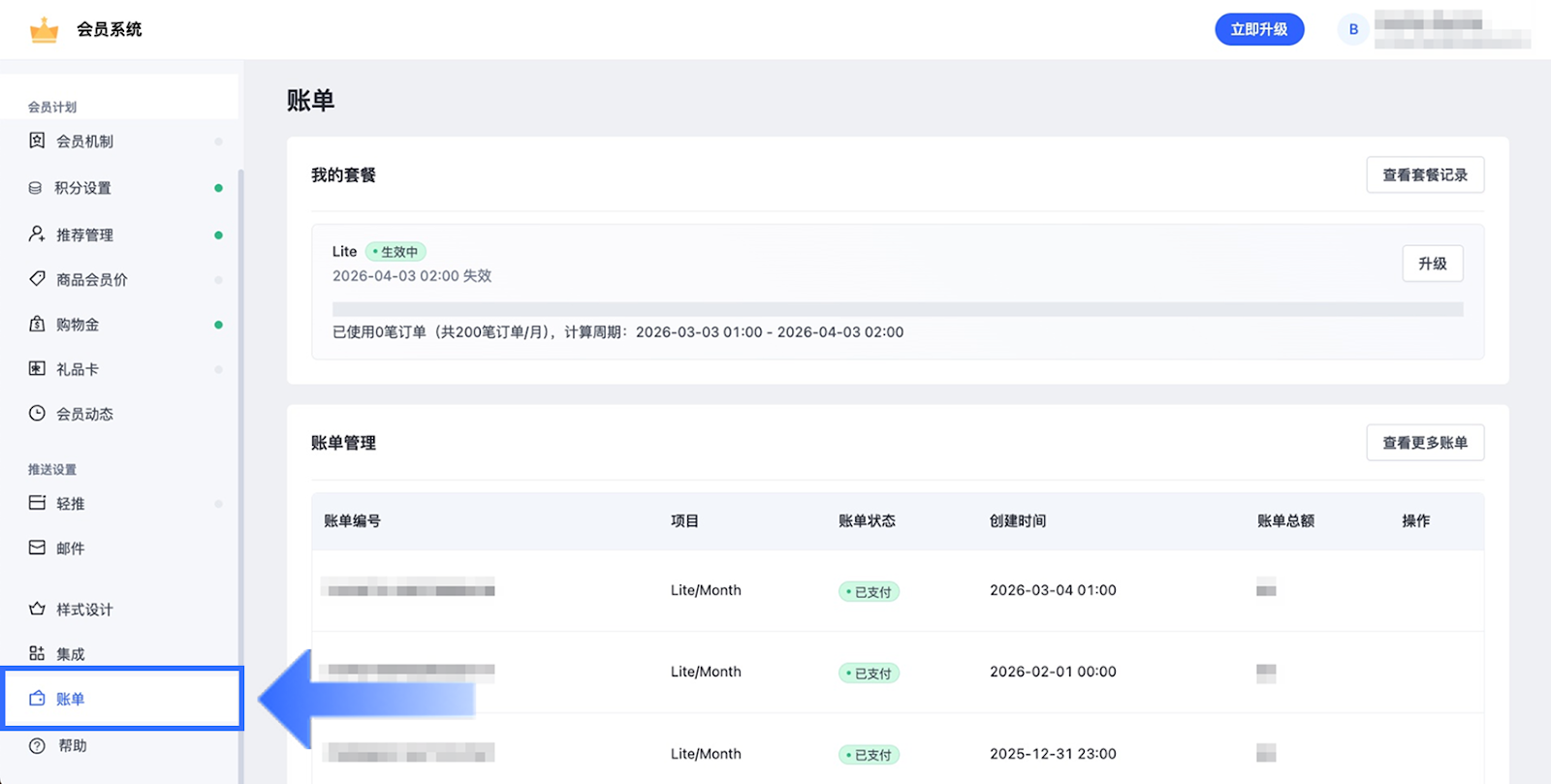Click the 商品会员价 tag icon

(37, 279)
